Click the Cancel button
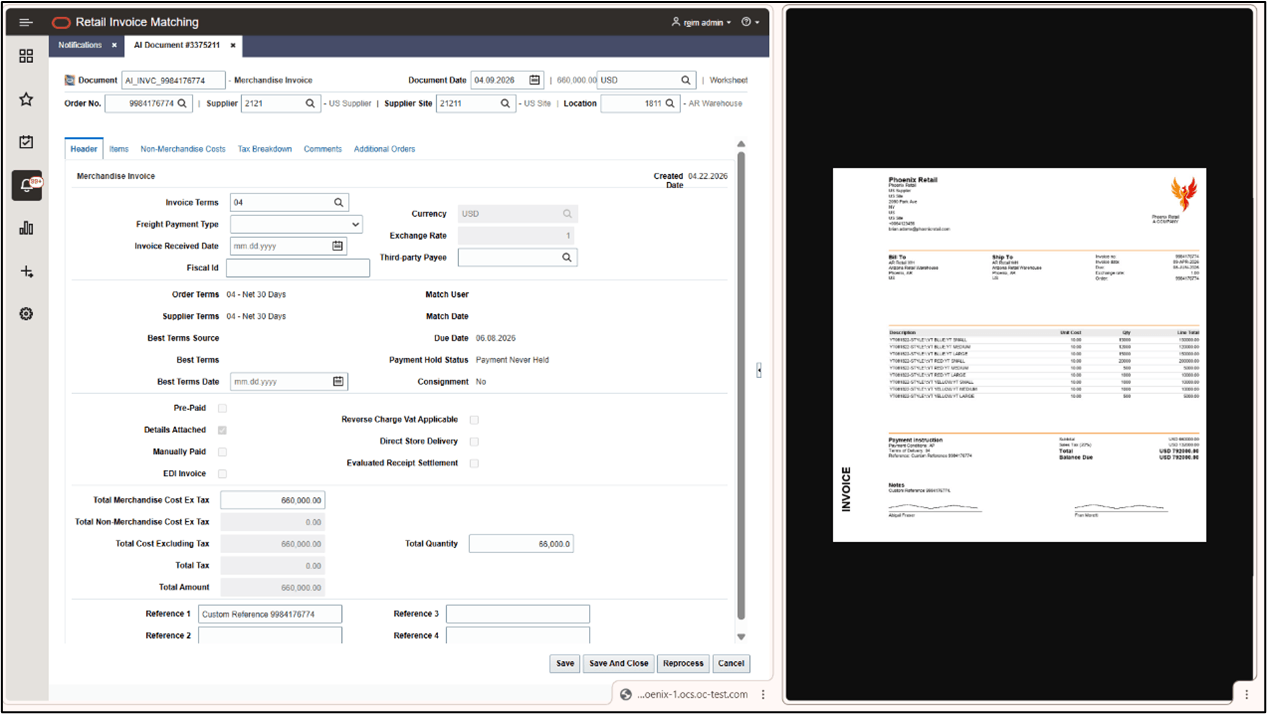1267x714 pixels. pos(731,663)
